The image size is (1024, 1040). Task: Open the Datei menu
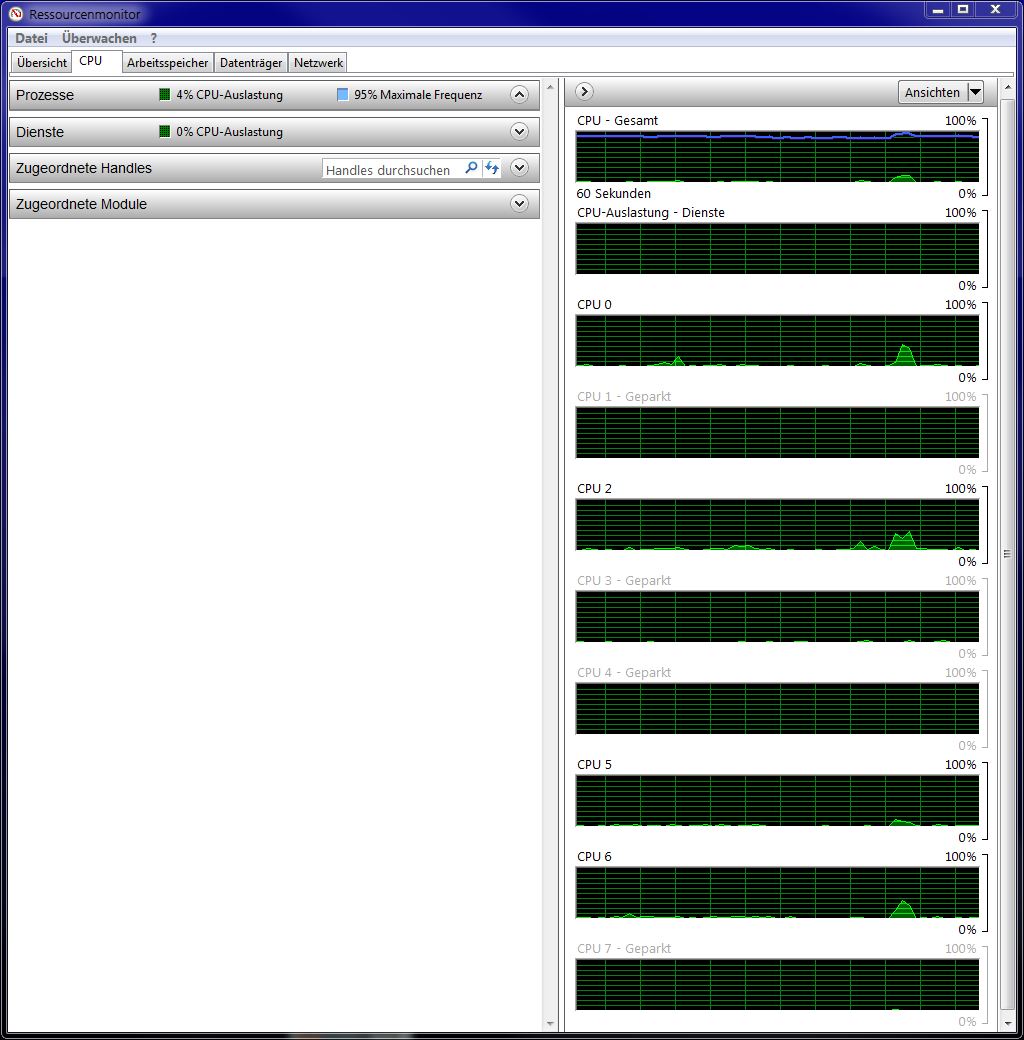pos(31,38)
